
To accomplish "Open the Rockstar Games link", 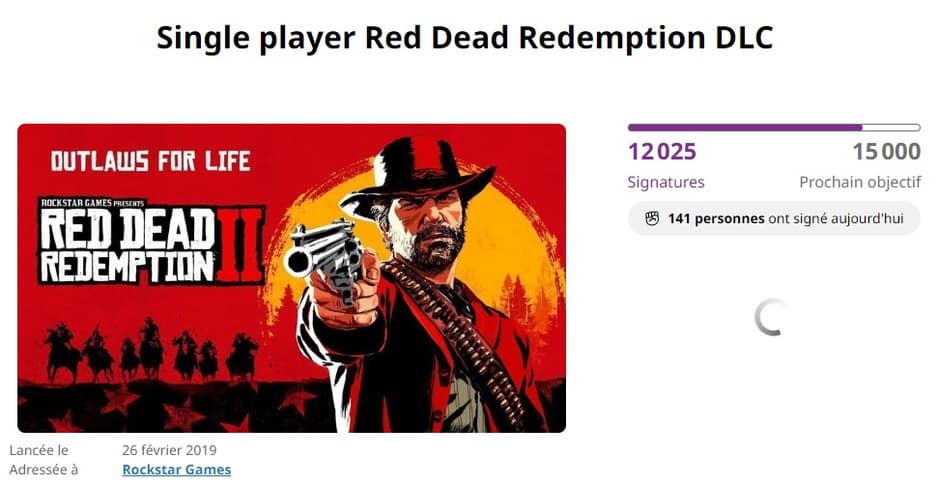I will tap(176, 470).
